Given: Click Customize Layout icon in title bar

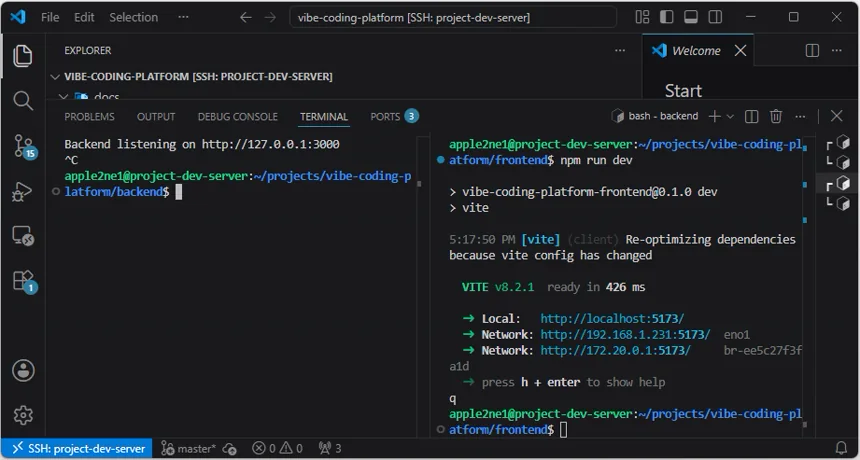Looking at the screenshot, I should [642, 17].
